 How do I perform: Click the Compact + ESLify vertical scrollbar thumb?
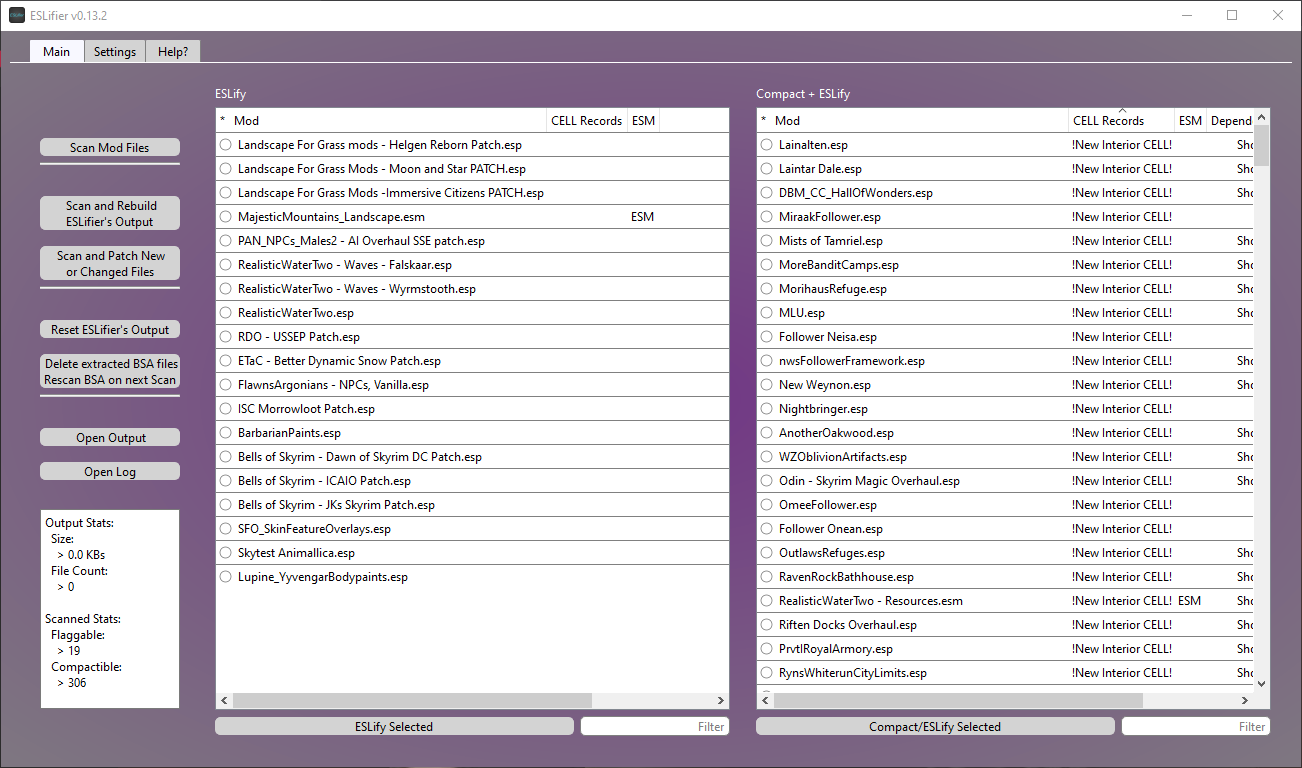click(x=1261, y=146)
